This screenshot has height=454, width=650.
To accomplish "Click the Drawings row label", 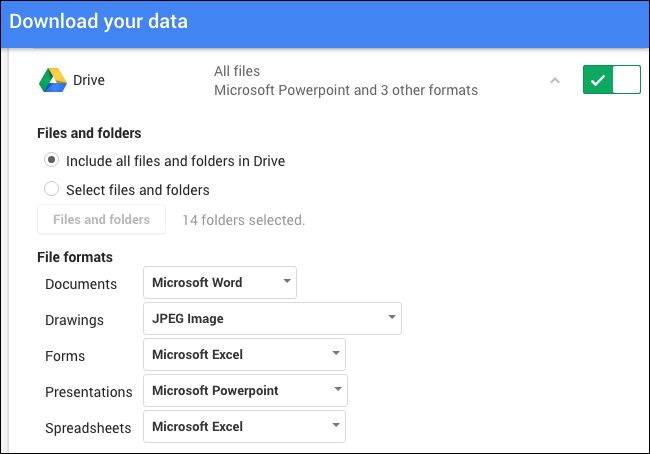I will tap(74, 320).
